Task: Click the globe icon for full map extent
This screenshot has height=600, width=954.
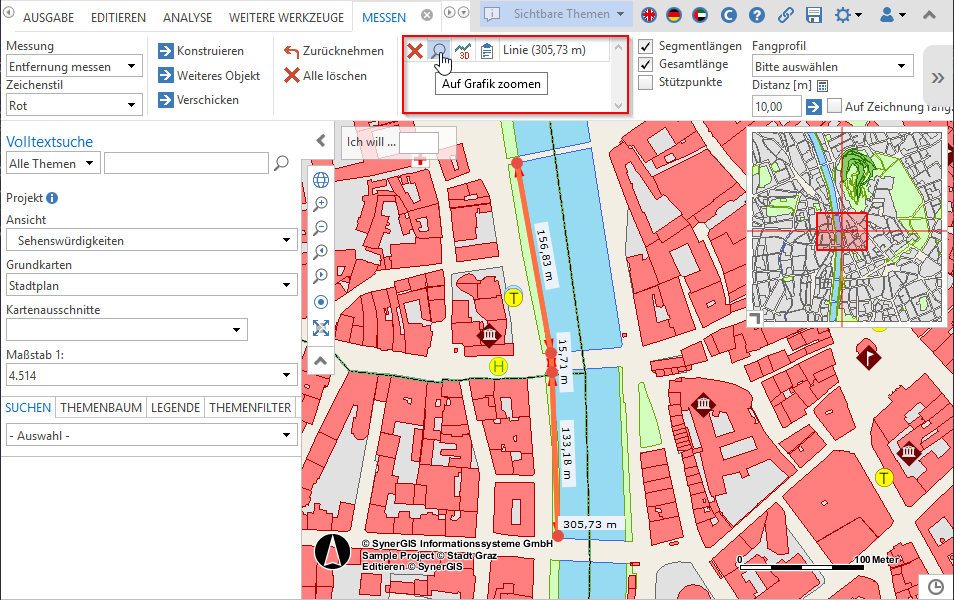Action: (x=320, y=180)
